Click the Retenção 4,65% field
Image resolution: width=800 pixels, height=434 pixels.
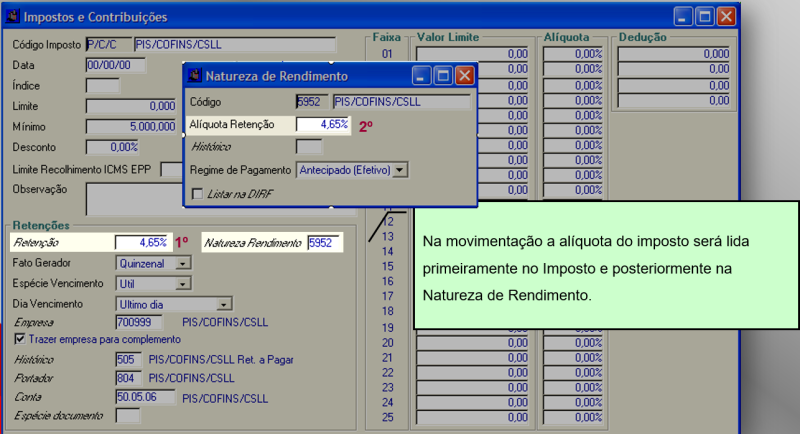point(142,243)
